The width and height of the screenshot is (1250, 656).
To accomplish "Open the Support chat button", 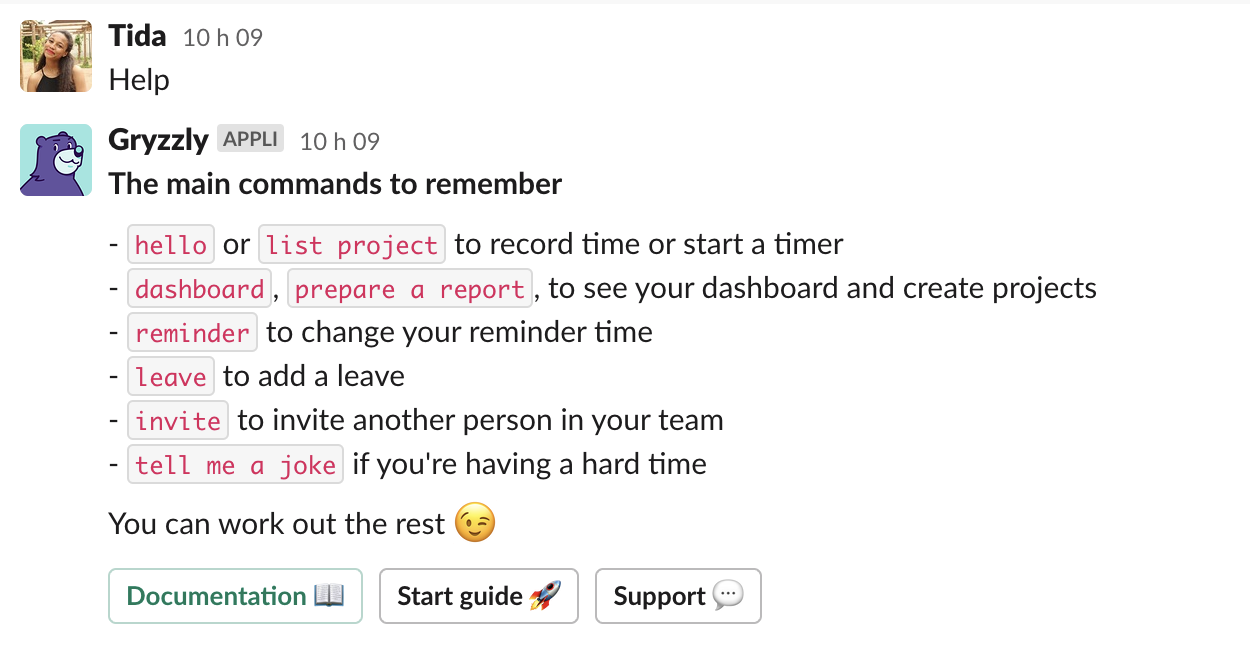I will coord(678,596).
